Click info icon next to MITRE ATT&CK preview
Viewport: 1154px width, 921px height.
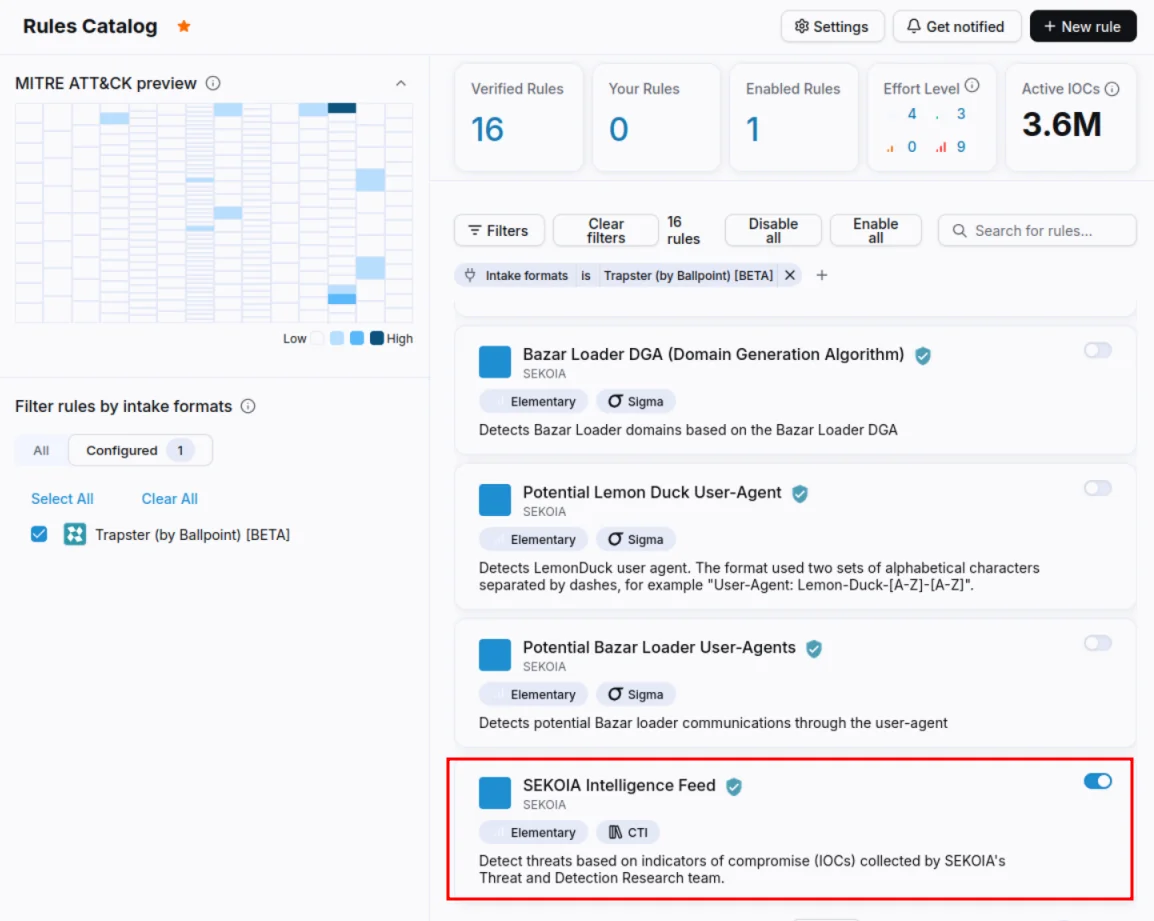(x=213, y=83)
